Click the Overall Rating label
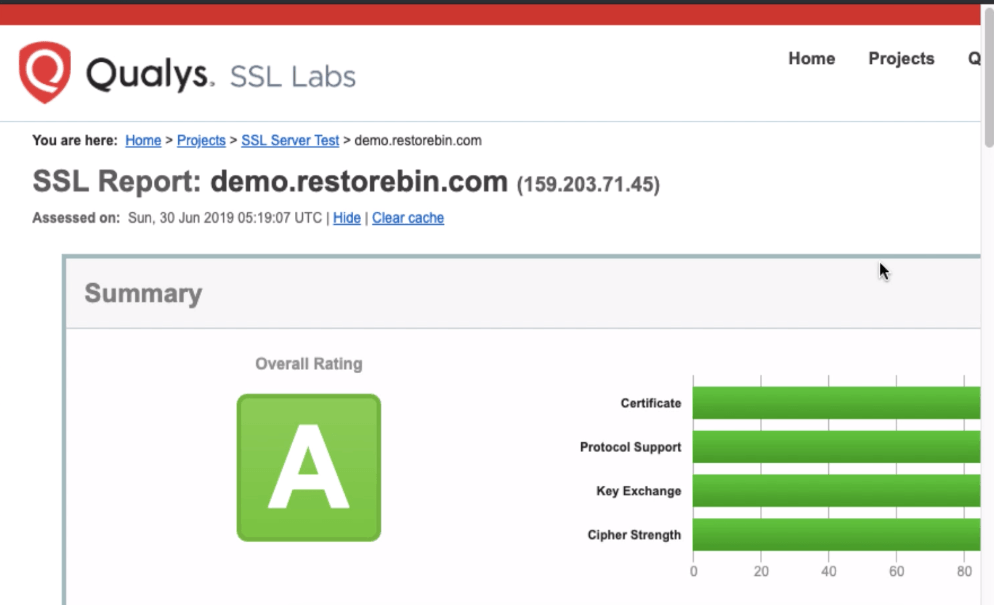 point(308,364)
